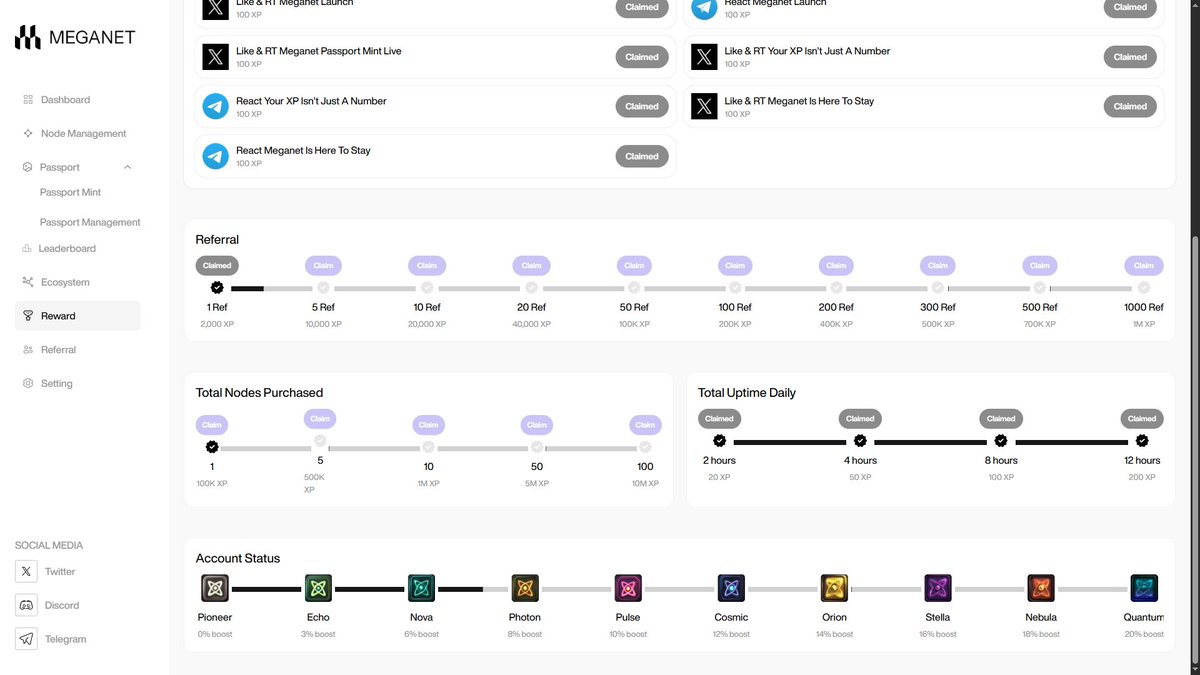Click the Claimed badge for 1 Ref
Image resolution: width=1200 pixels, height=675 pixels.
coord(217,266)
